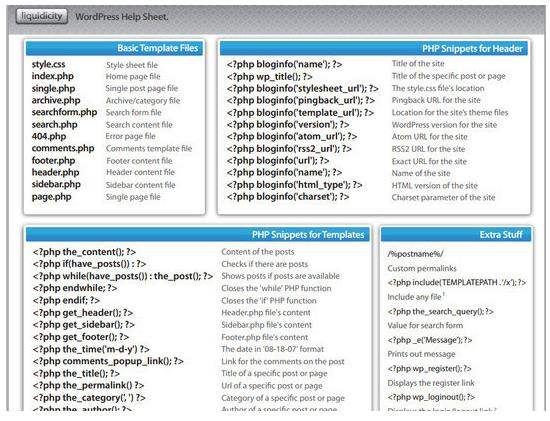Click the _e('Message') snippet
The width and height of the screenshot is (550, 421).
[430, 340]
